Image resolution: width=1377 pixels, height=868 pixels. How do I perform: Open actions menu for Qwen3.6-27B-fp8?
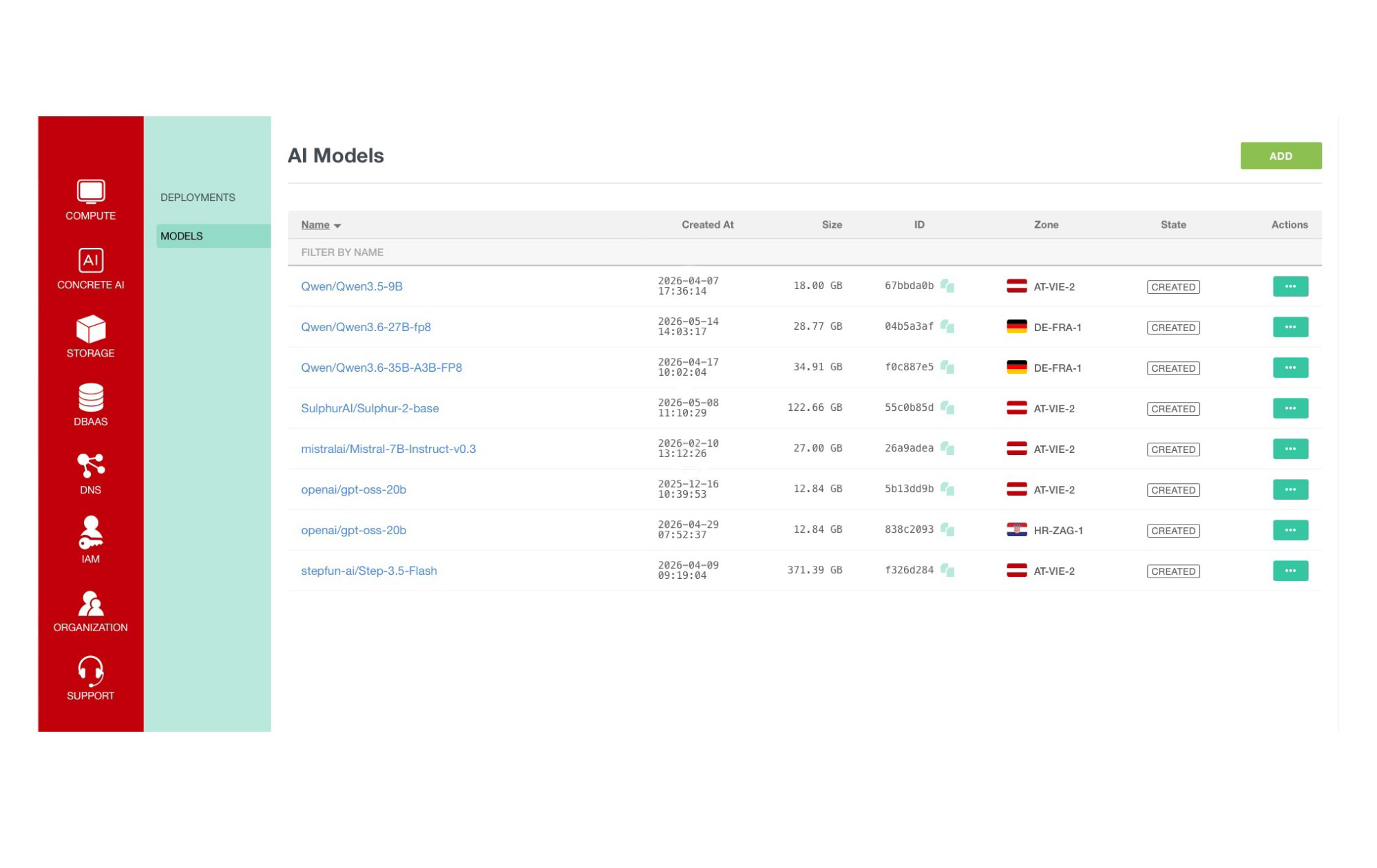[x=1290, y=327]
